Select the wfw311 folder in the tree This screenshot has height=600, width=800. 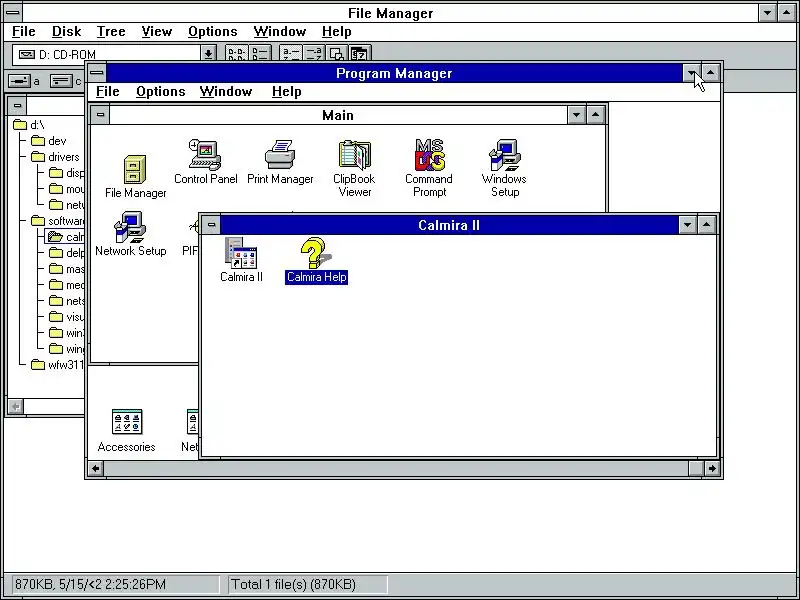click(57, 365)
